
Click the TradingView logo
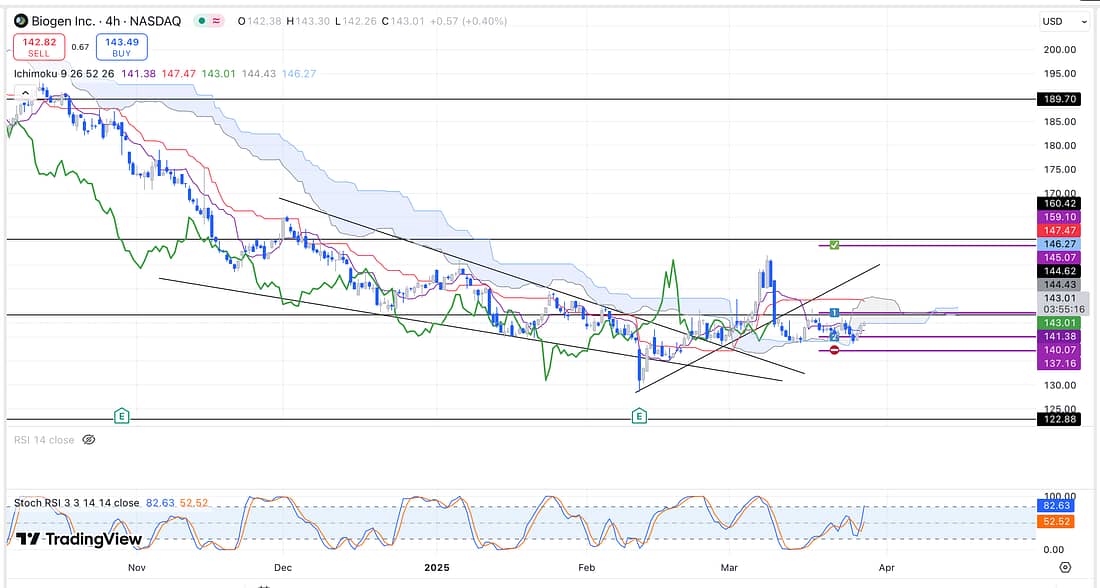[x=79, y=539]
